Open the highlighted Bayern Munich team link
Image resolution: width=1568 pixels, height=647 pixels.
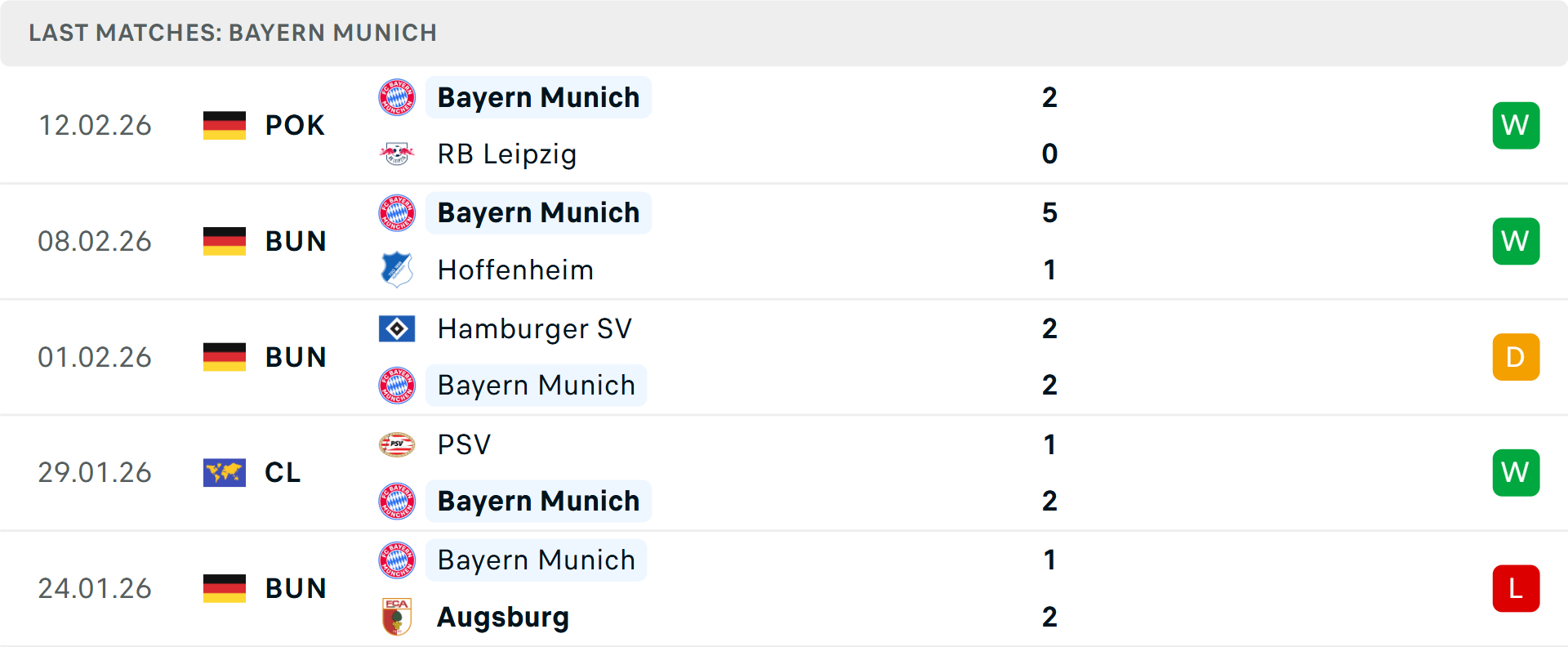[x=538, y=96]
